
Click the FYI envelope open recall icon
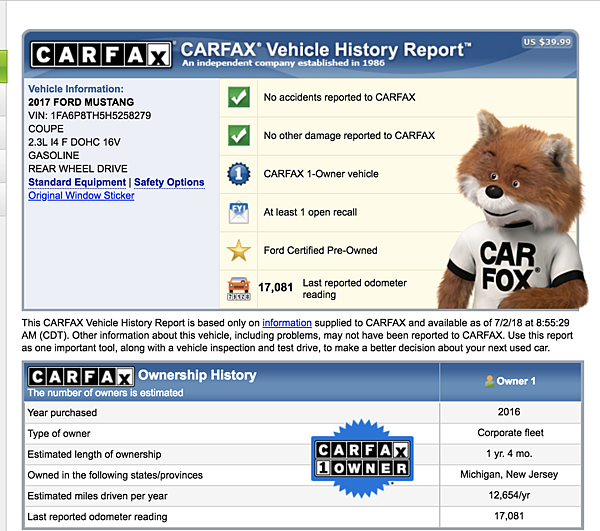(x=239, y=212)
